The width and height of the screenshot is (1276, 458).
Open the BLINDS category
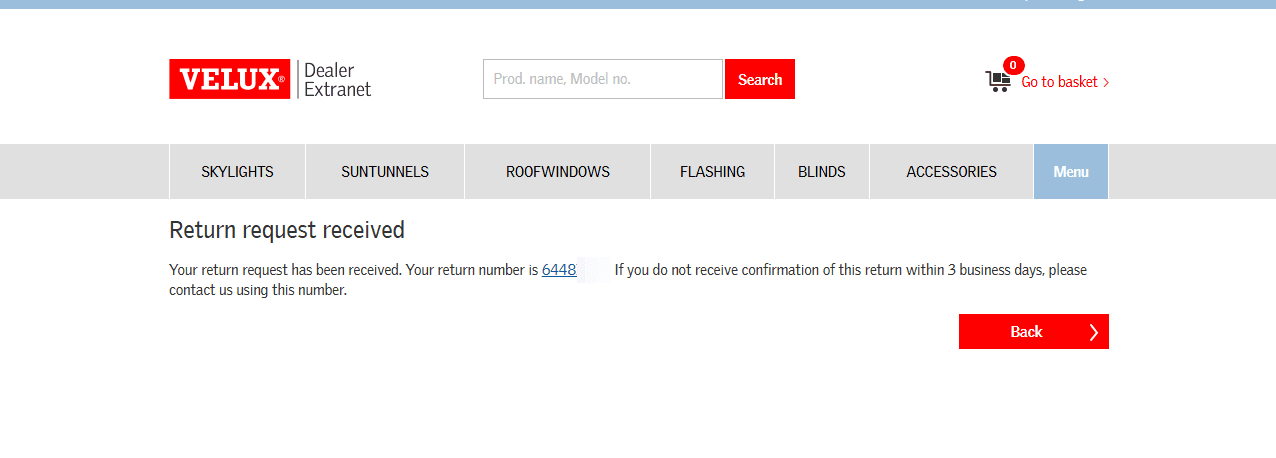tap(822, 172)
